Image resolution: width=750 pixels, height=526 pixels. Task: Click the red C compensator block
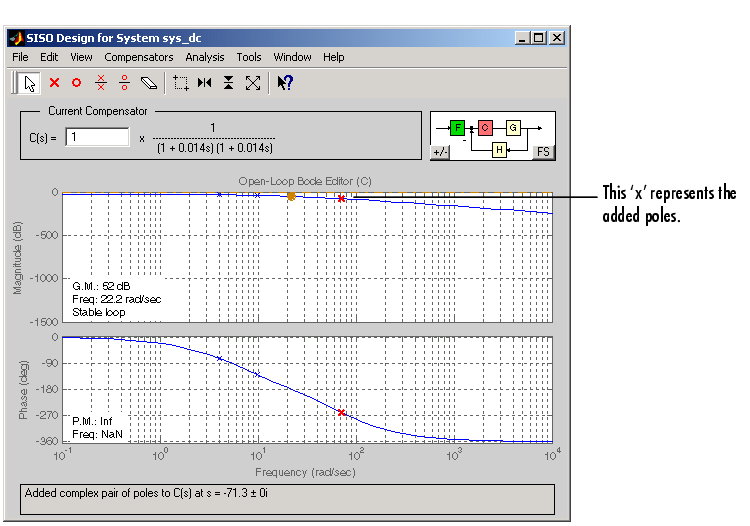(485, 128)
